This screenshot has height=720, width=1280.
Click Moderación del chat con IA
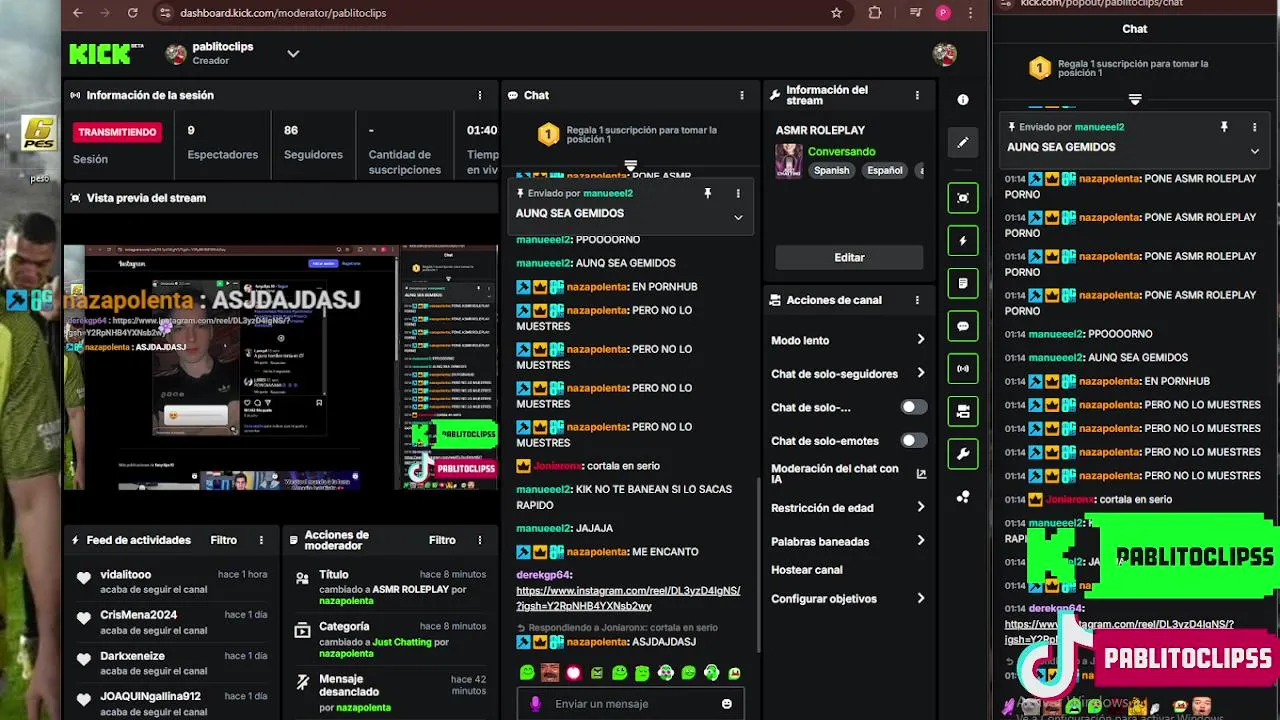pyautogui.click(x=835, y=474)
